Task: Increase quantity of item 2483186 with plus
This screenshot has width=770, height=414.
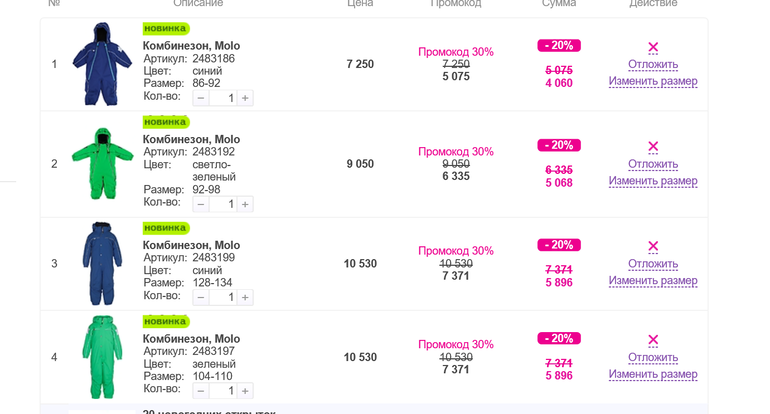Action: click(x=245, y=98)
